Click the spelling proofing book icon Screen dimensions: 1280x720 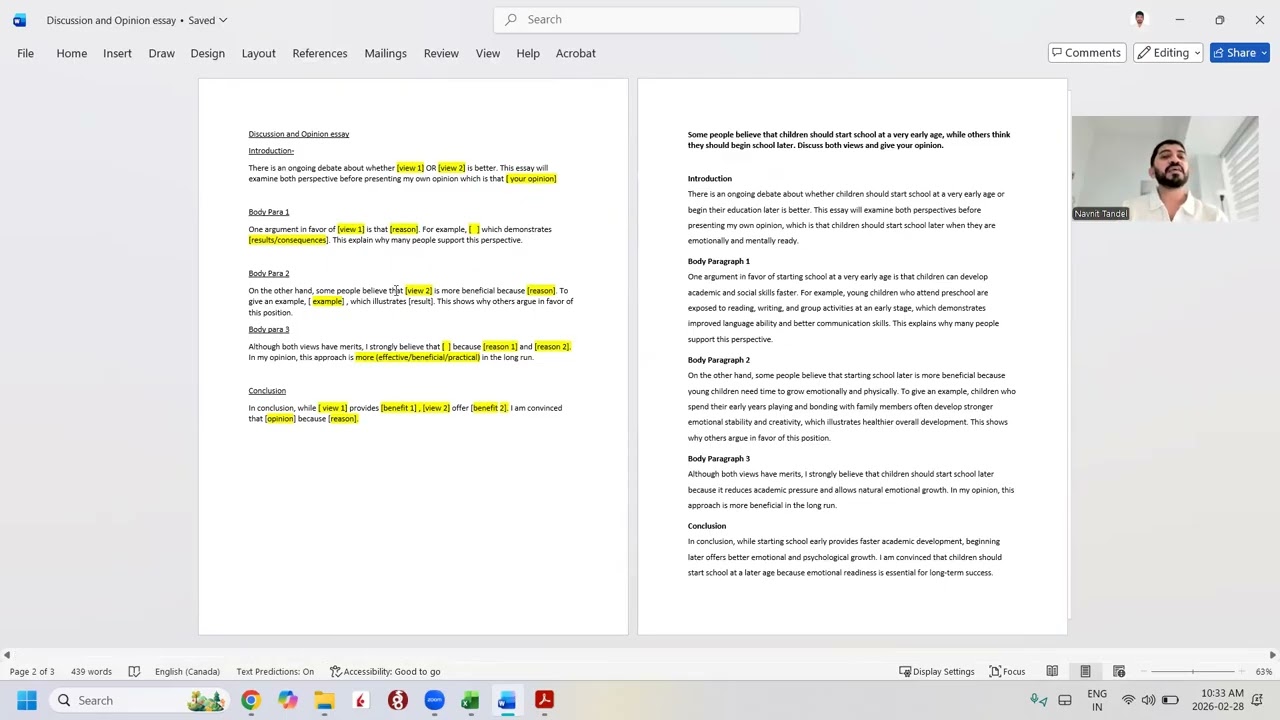(x=133, y=671)
